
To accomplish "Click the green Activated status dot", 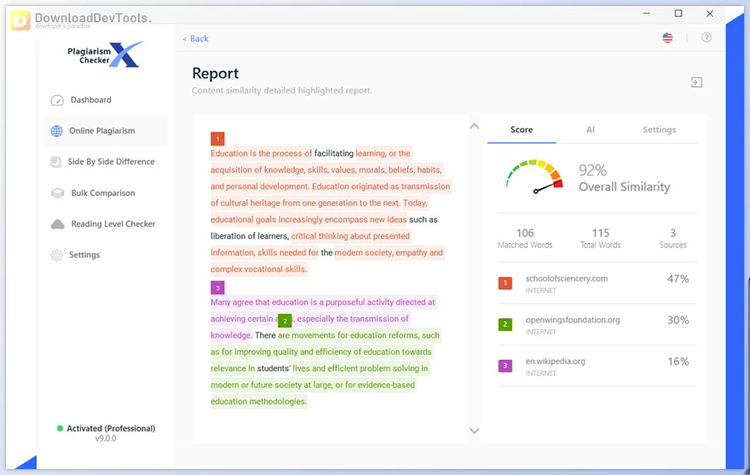I will 60,428.
